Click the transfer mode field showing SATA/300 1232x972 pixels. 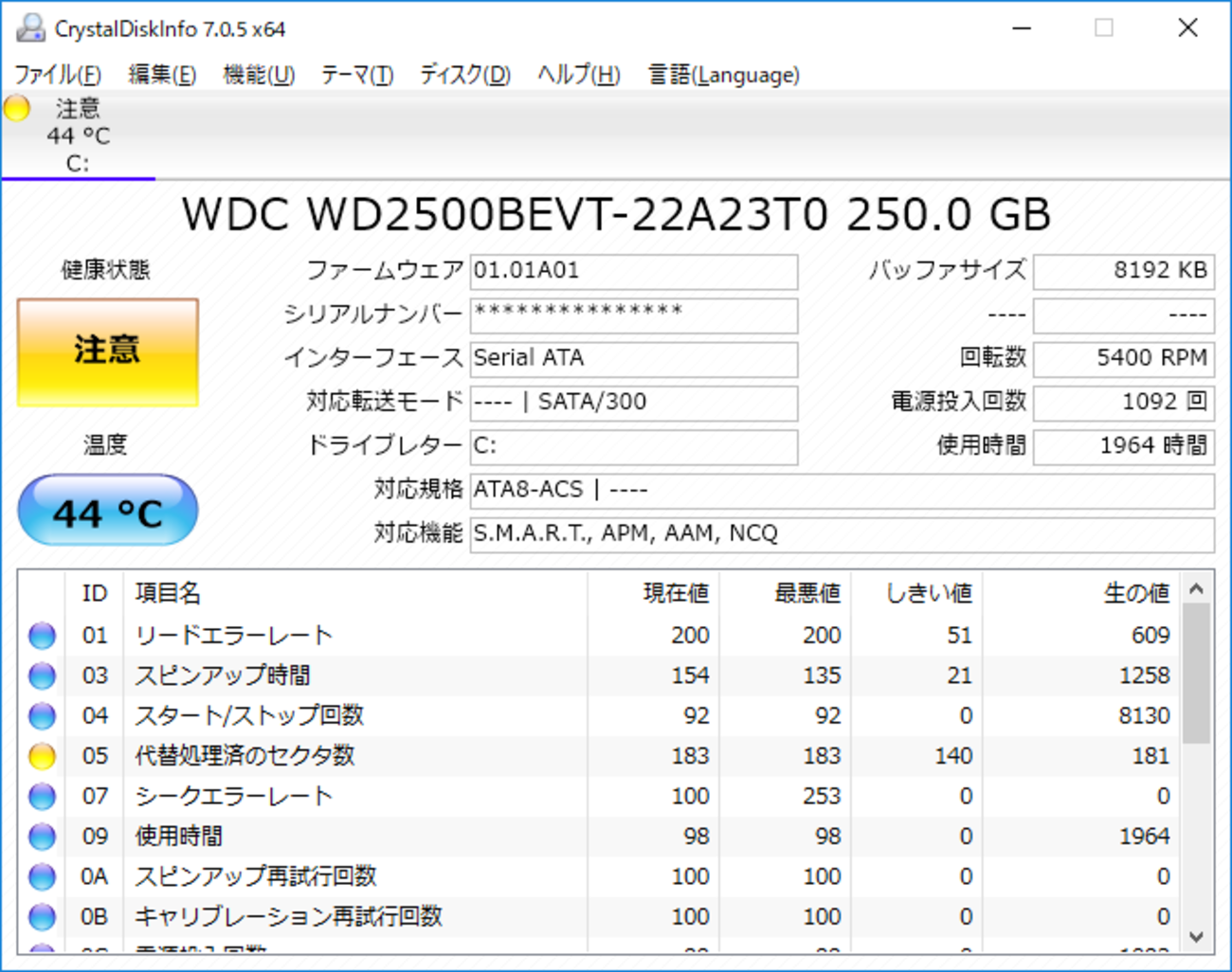634,403
